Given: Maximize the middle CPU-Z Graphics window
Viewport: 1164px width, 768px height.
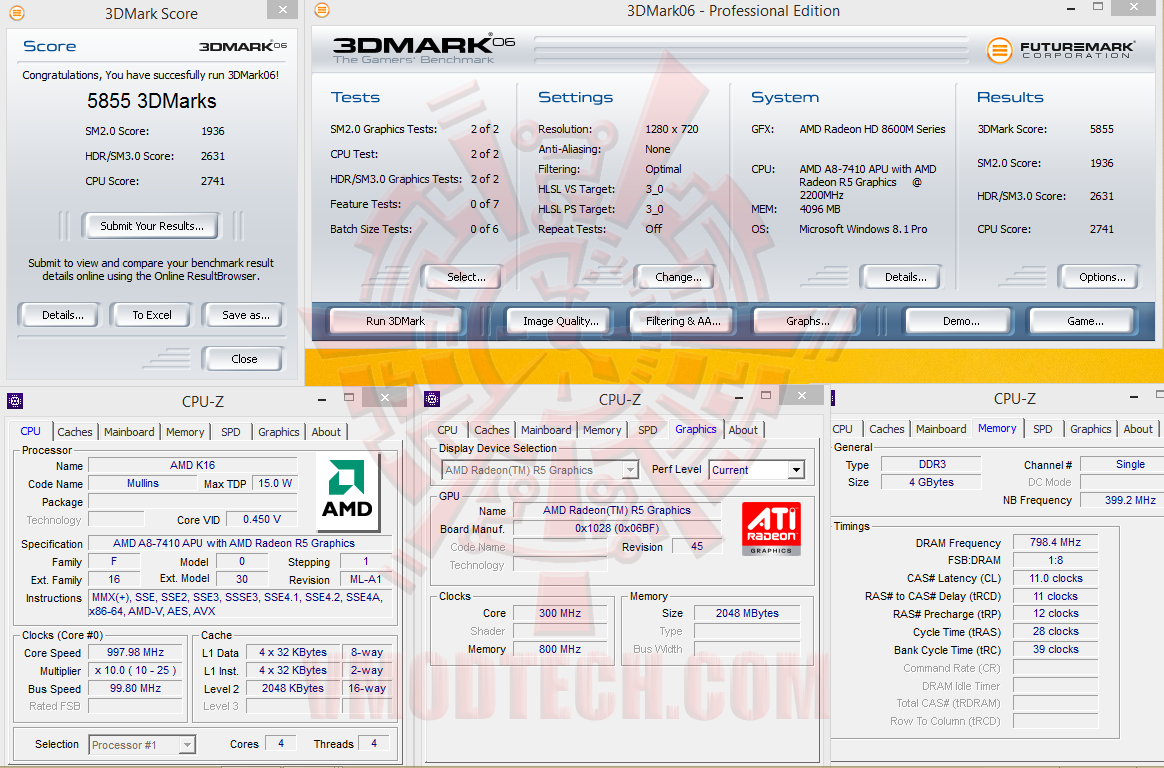Looking at the screenshot, I should [766, 395].
